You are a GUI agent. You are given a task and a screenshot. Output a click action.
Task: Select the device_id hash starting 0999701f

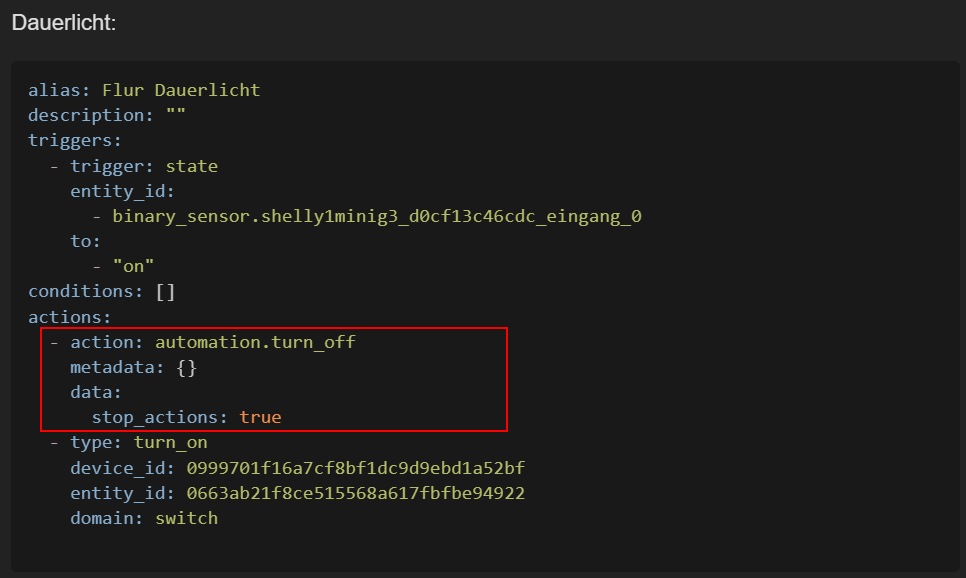(355, 468)
